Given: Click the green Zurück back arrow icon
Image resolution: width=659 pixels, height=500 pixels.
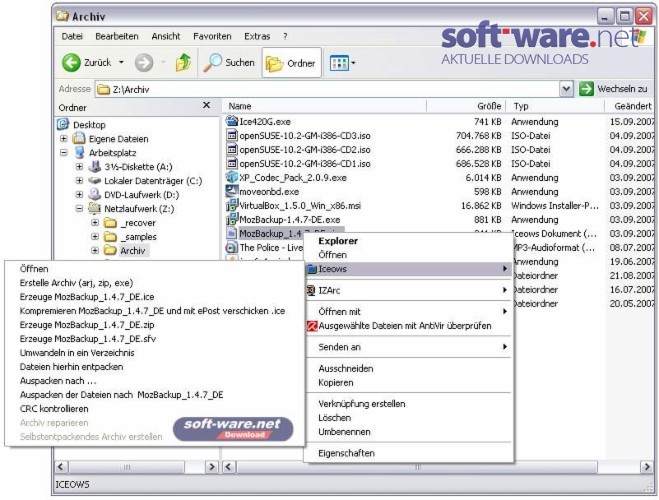Looking at the screenshot, I should tap(71, 63).
